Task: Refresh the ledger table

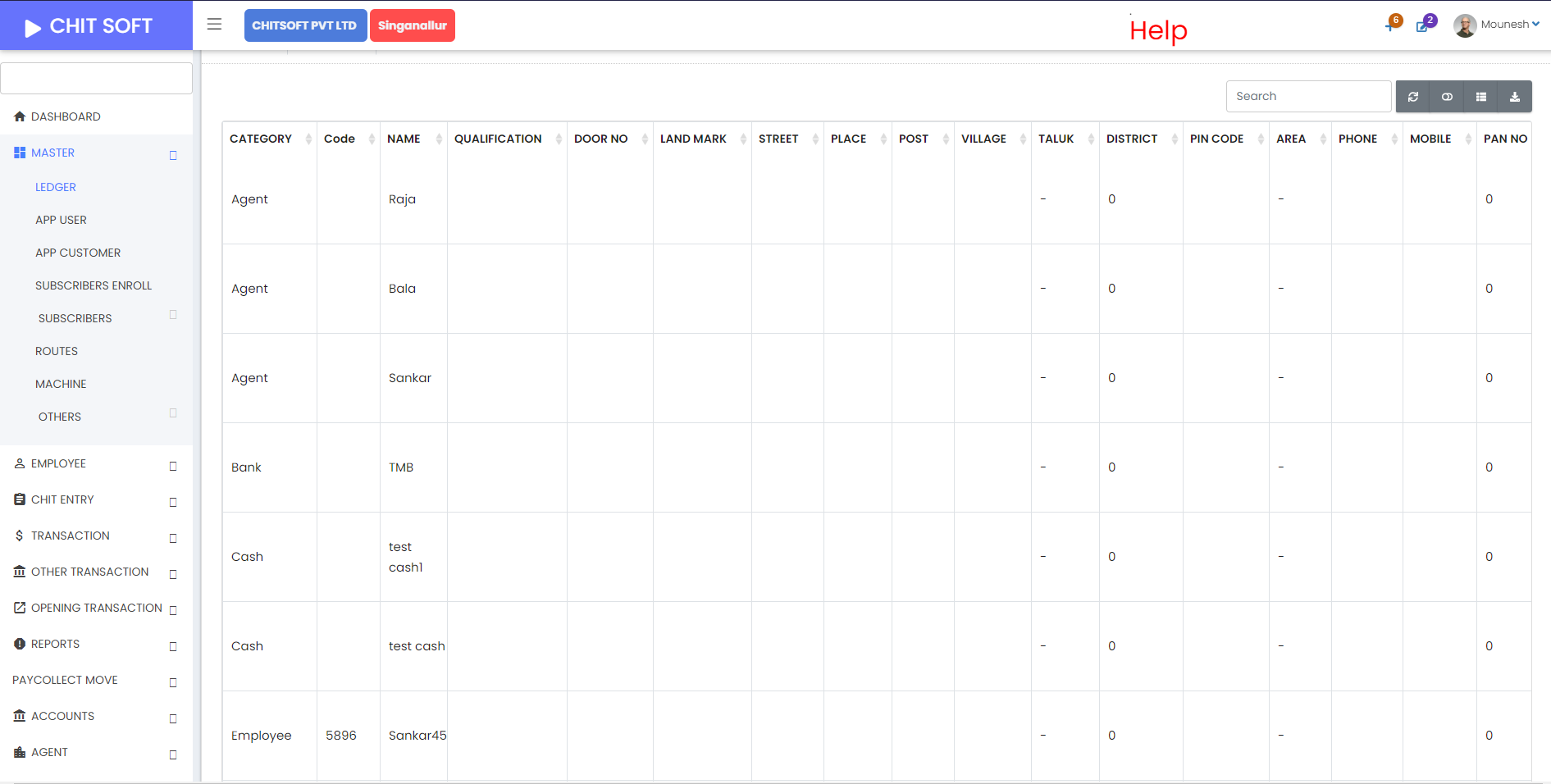Action: tap(1412, 97)
